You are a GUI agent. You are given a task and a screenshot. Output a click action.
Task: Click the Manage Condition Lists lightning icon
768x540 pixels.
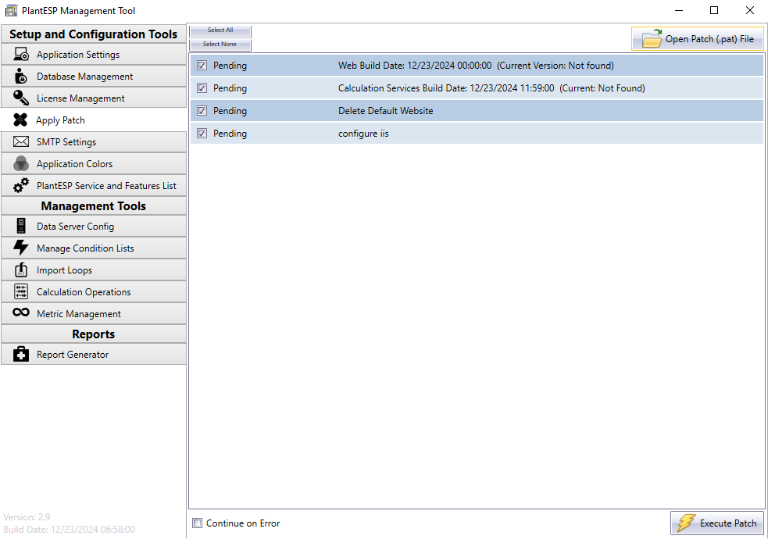(x=21, y=248)
